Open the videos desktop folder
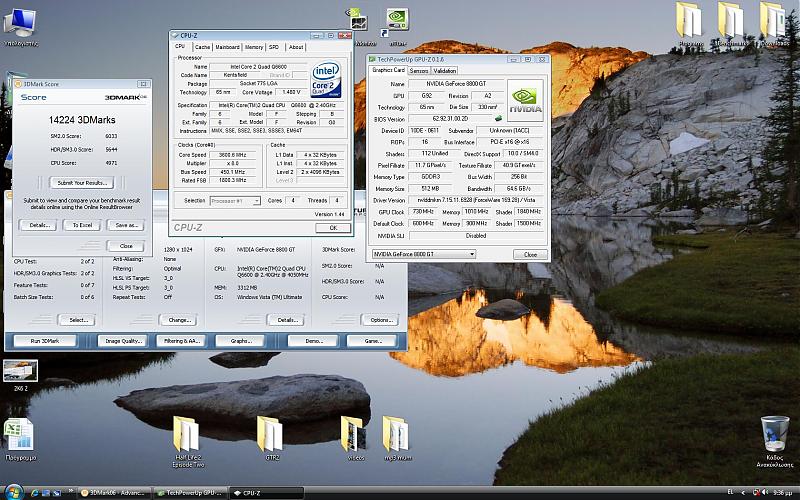The height and width of the screenshot is (500, 800). point(356,439)
